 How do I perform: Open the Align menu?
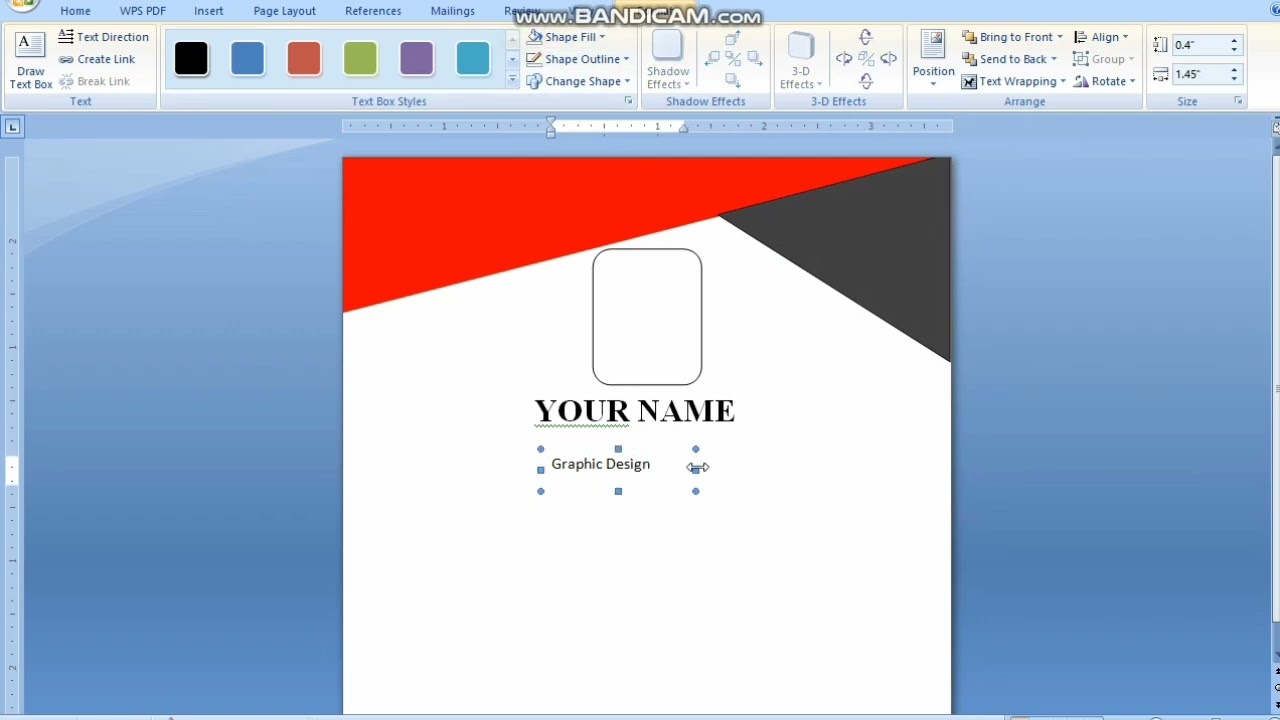1101,37
